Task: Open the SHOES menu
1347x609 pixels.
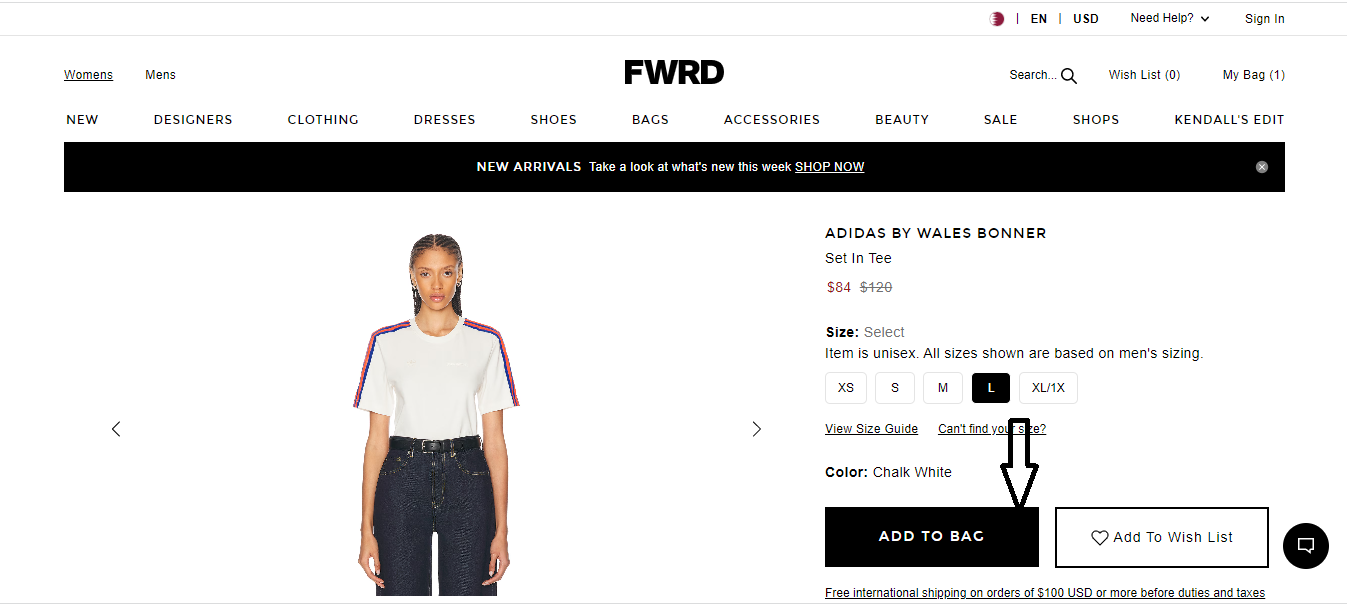Action: coord(554,119)
